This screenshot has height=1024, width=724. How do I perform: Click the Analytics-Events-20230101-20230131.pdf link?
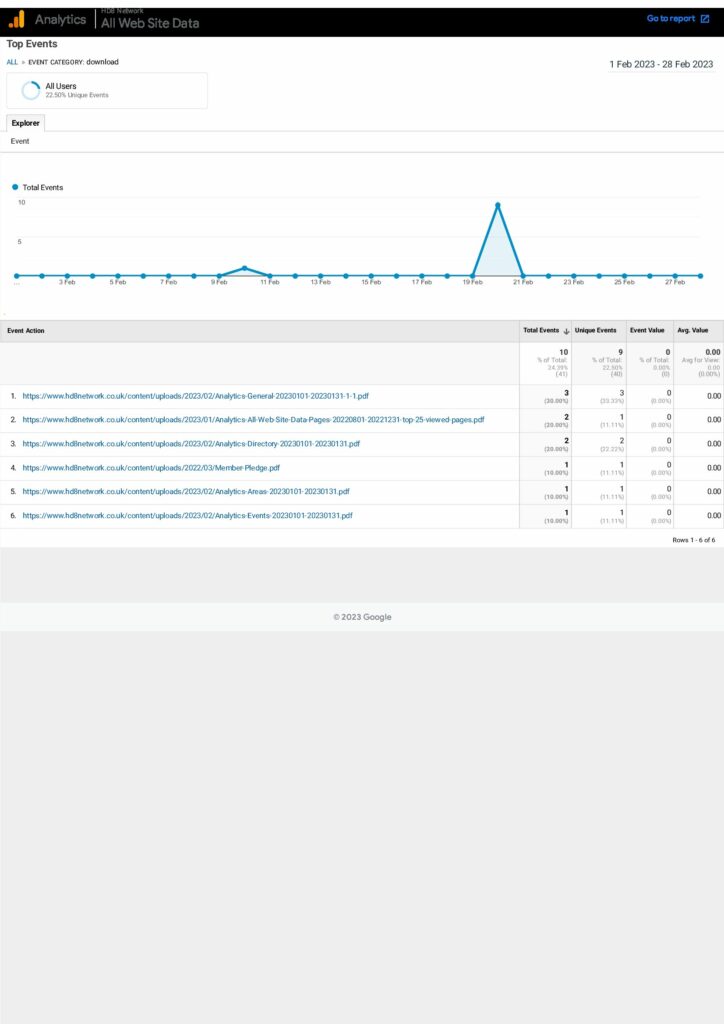pos(187,516)
